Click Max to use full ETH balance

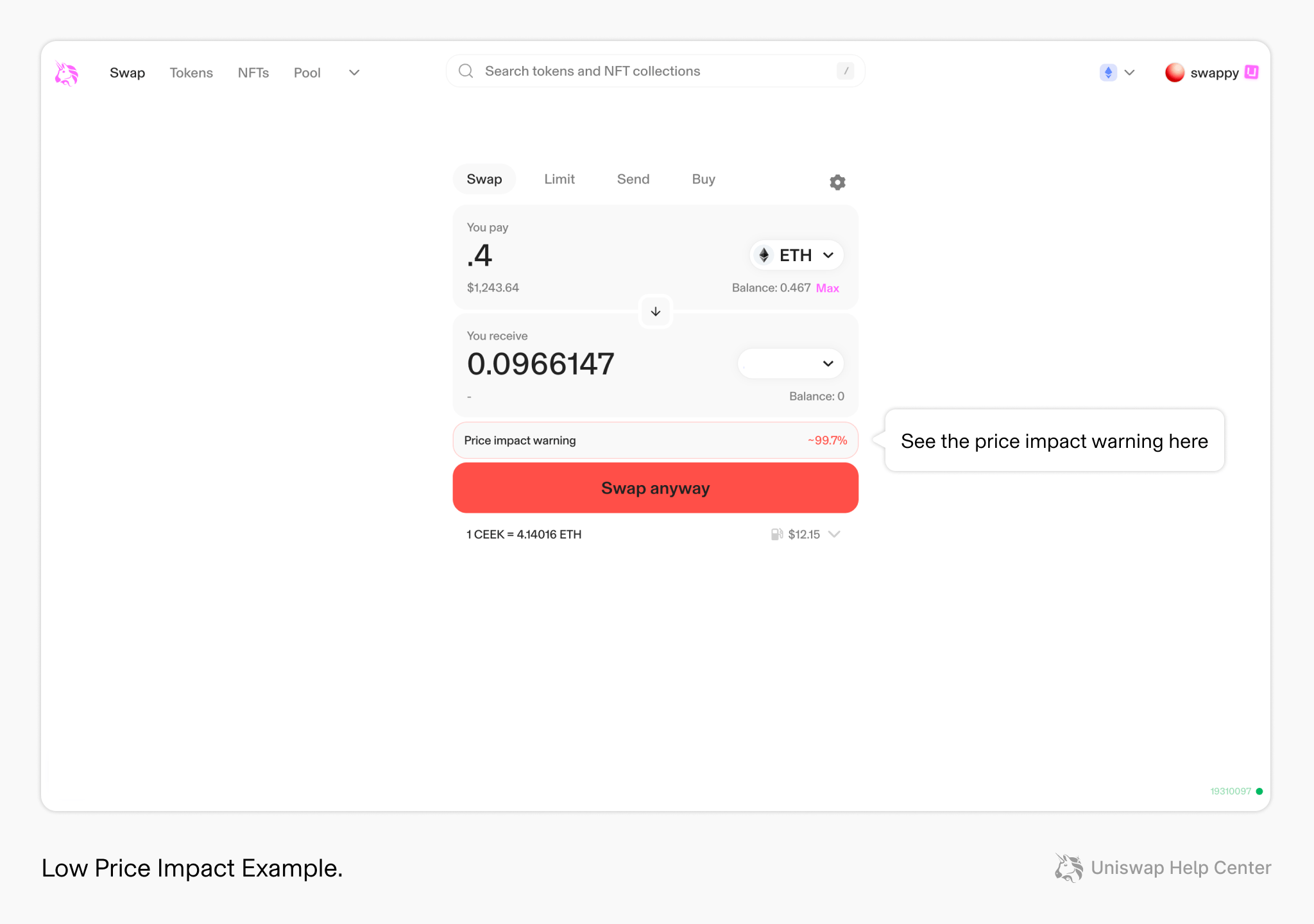(828, 288)
